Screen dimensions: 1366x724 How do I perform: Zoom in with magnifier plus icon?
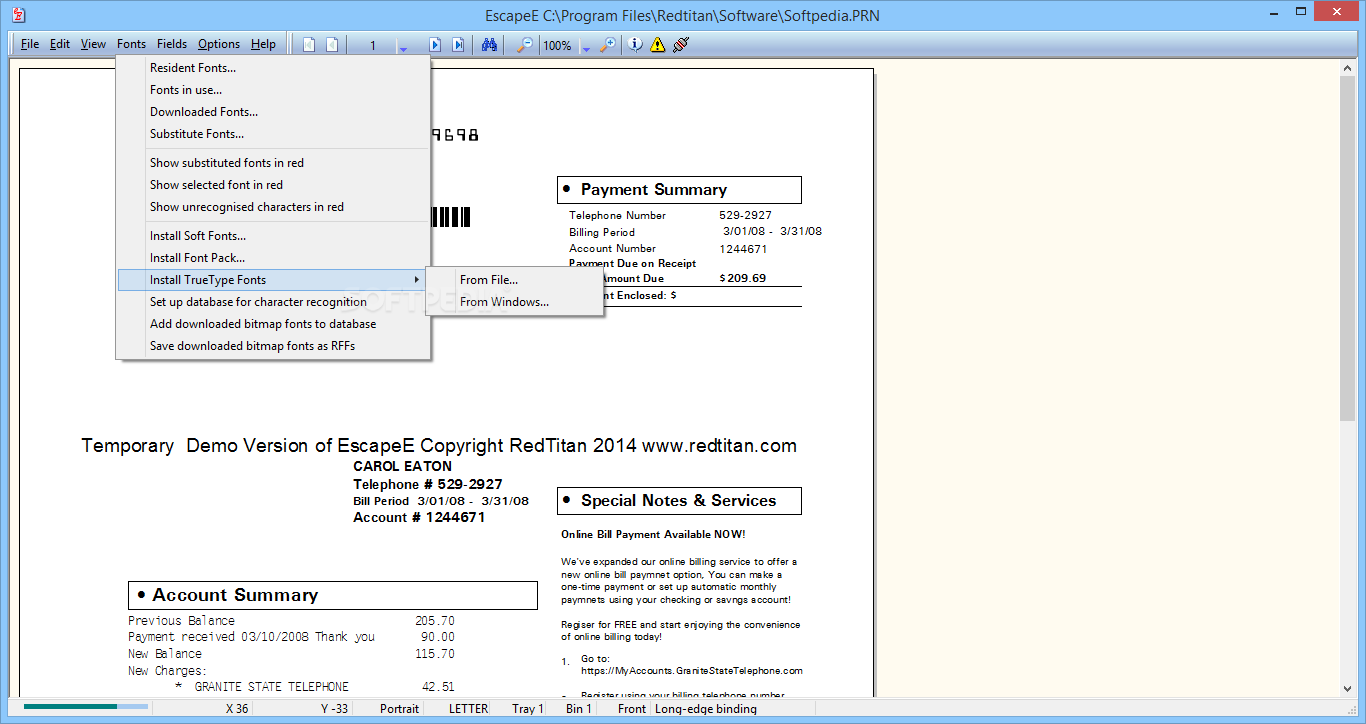(607, 44)
